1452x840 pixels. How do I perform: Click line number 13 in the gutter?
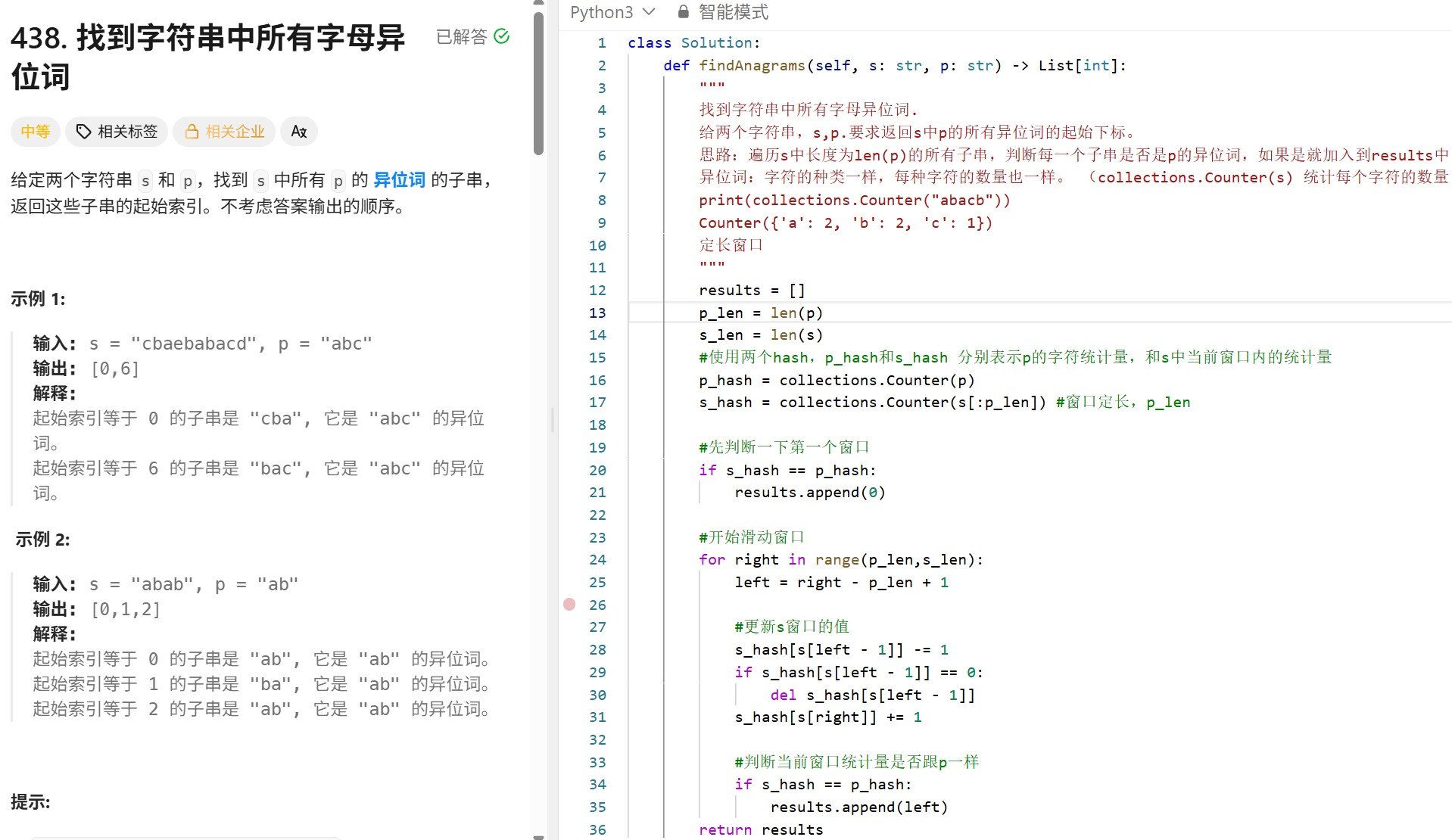pos(597,313)
